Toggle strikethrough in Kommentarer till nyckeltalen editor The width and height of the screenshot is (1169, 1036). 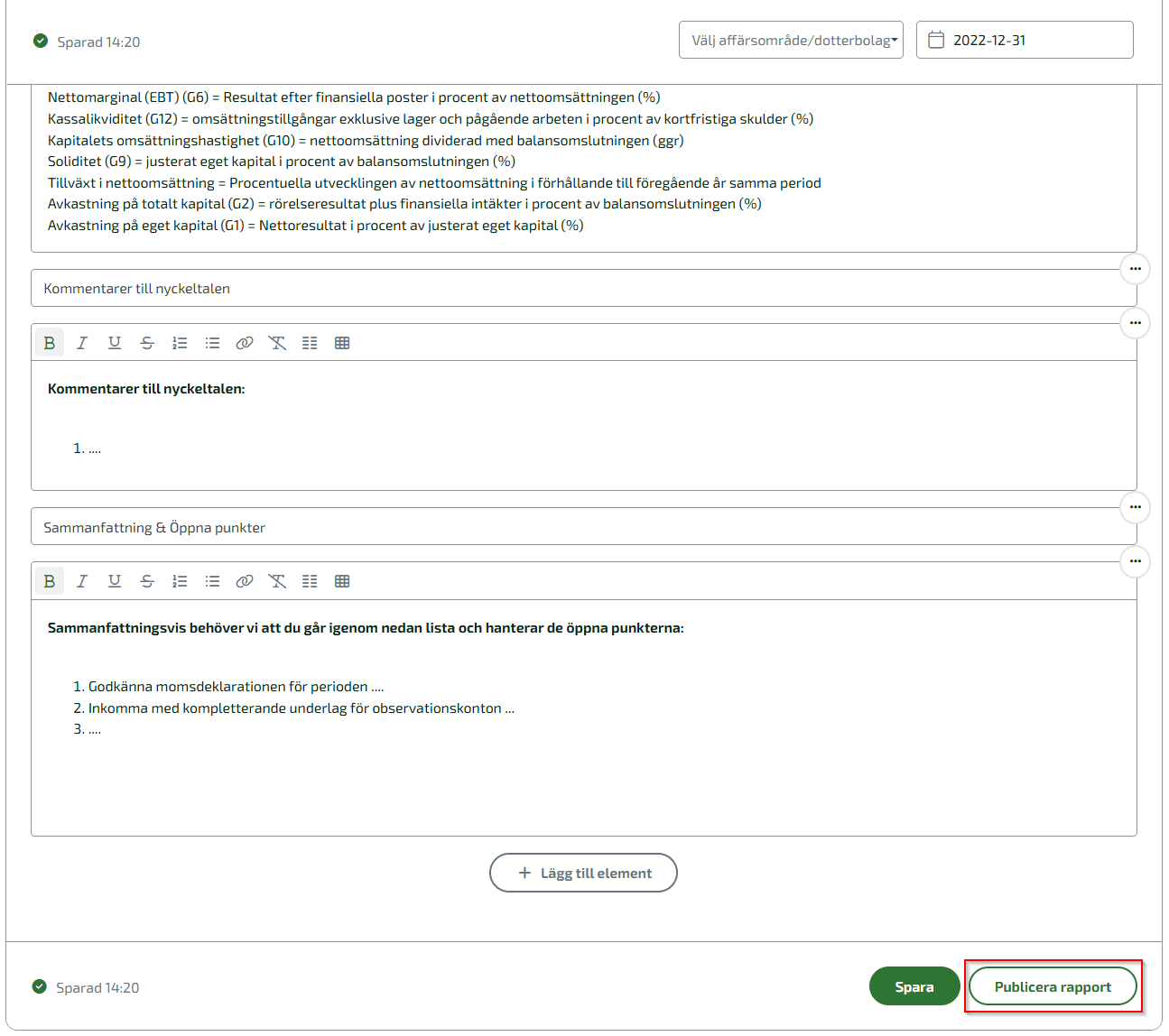pos(147,343)
